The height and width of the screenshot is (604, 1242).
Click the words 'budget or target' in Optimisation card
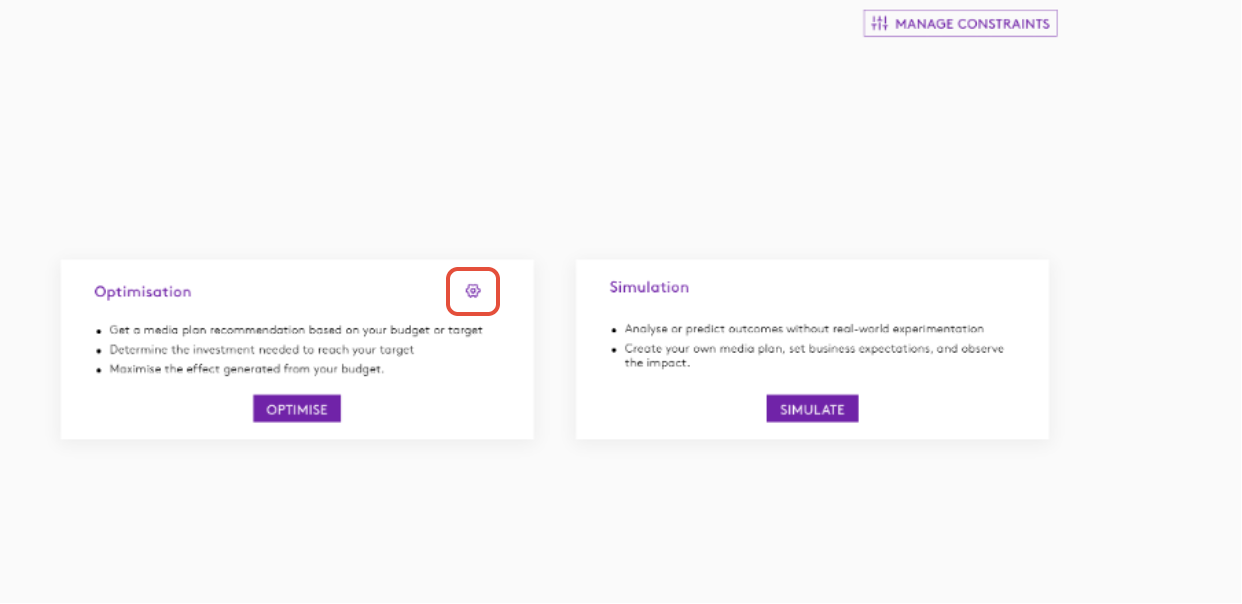click(434, 330)
